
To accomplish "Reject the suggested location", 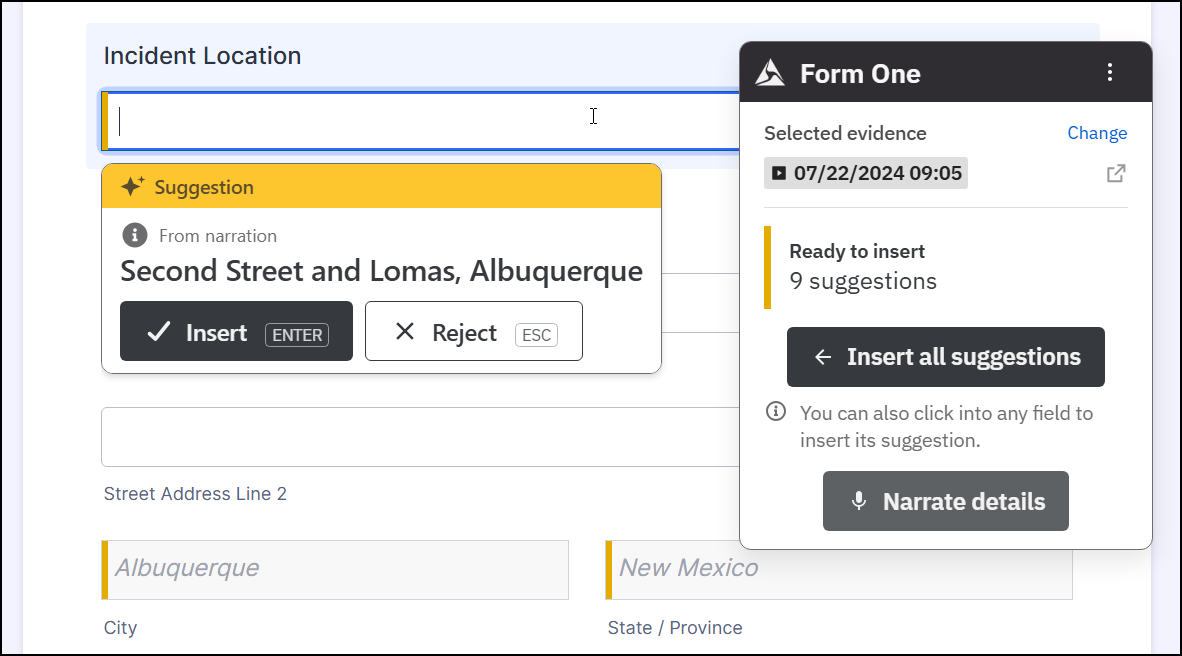I will (473, 331).
